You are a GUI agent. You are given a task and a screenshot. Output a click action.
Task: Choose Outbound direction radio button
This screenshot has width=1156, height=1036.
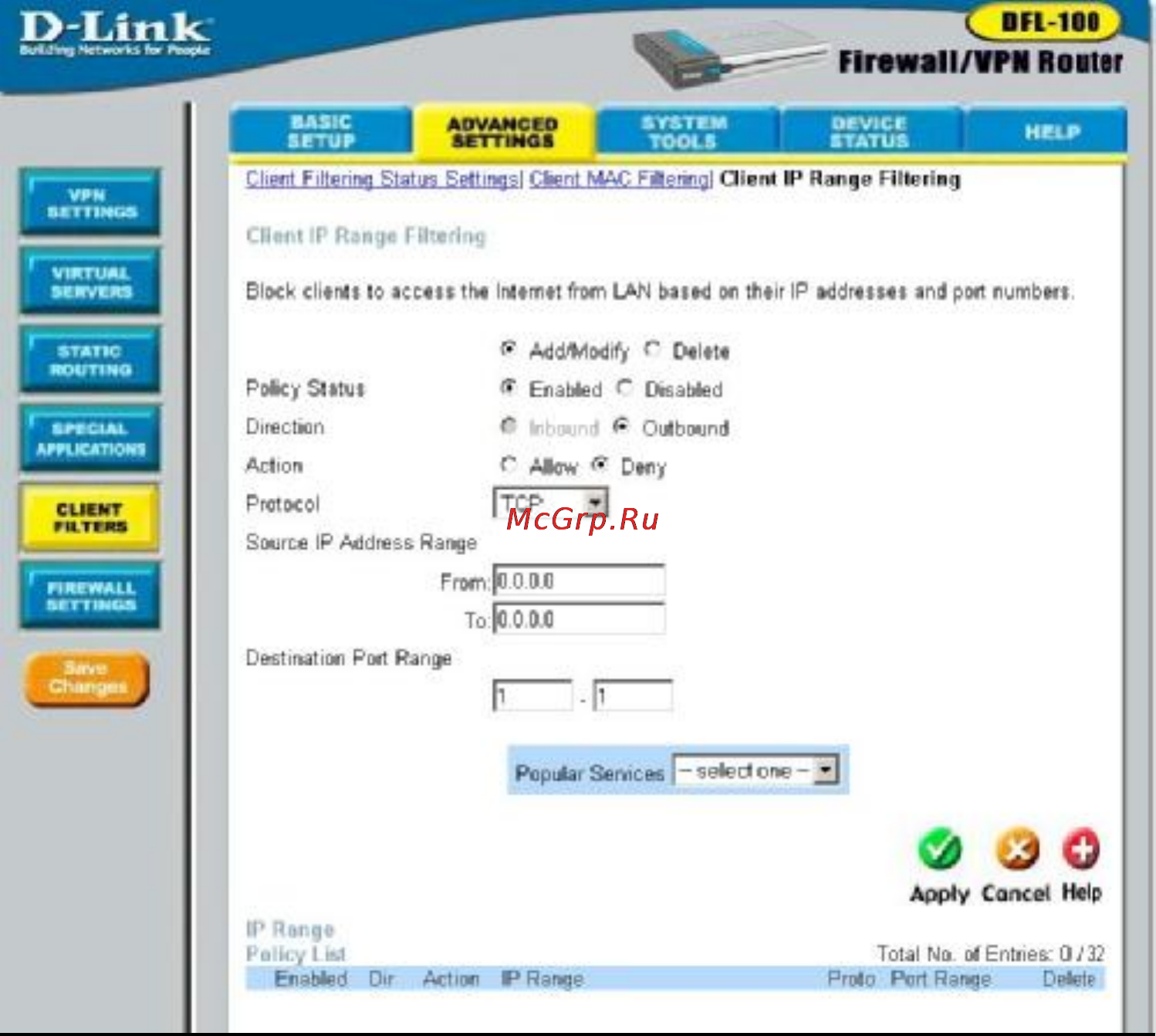point(621,425)
